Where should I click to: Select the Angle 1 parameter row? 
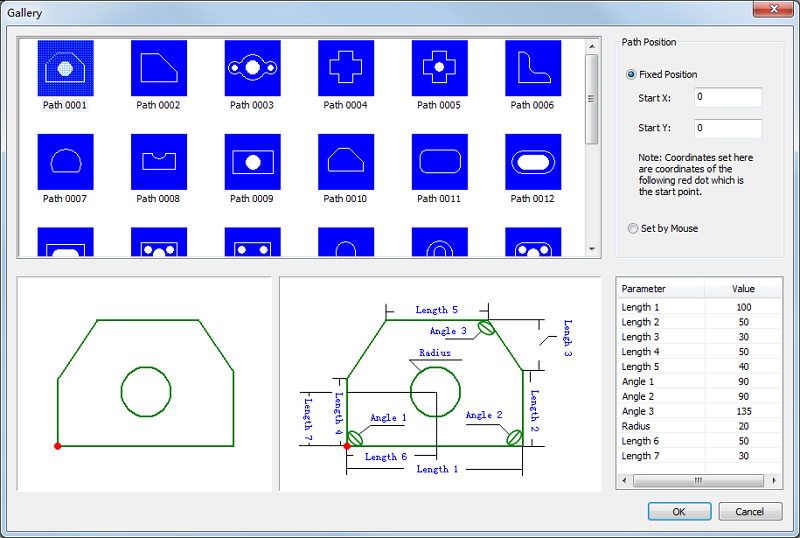coord(699,381)
